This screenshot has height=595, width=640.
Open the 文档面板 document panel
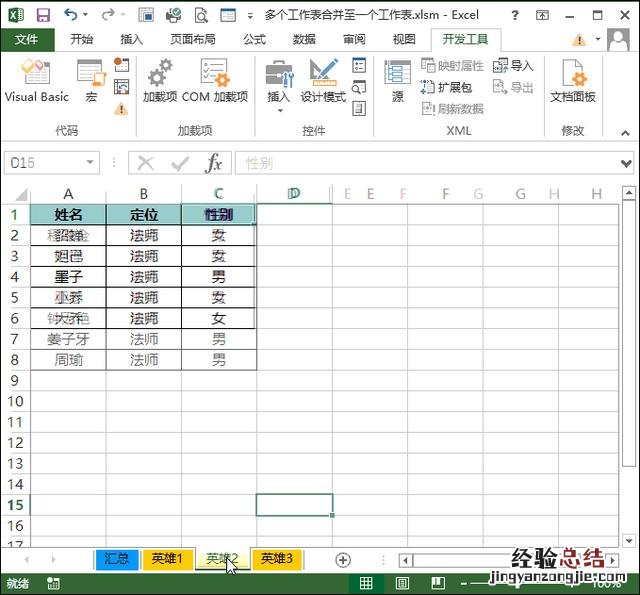(573, 82)
